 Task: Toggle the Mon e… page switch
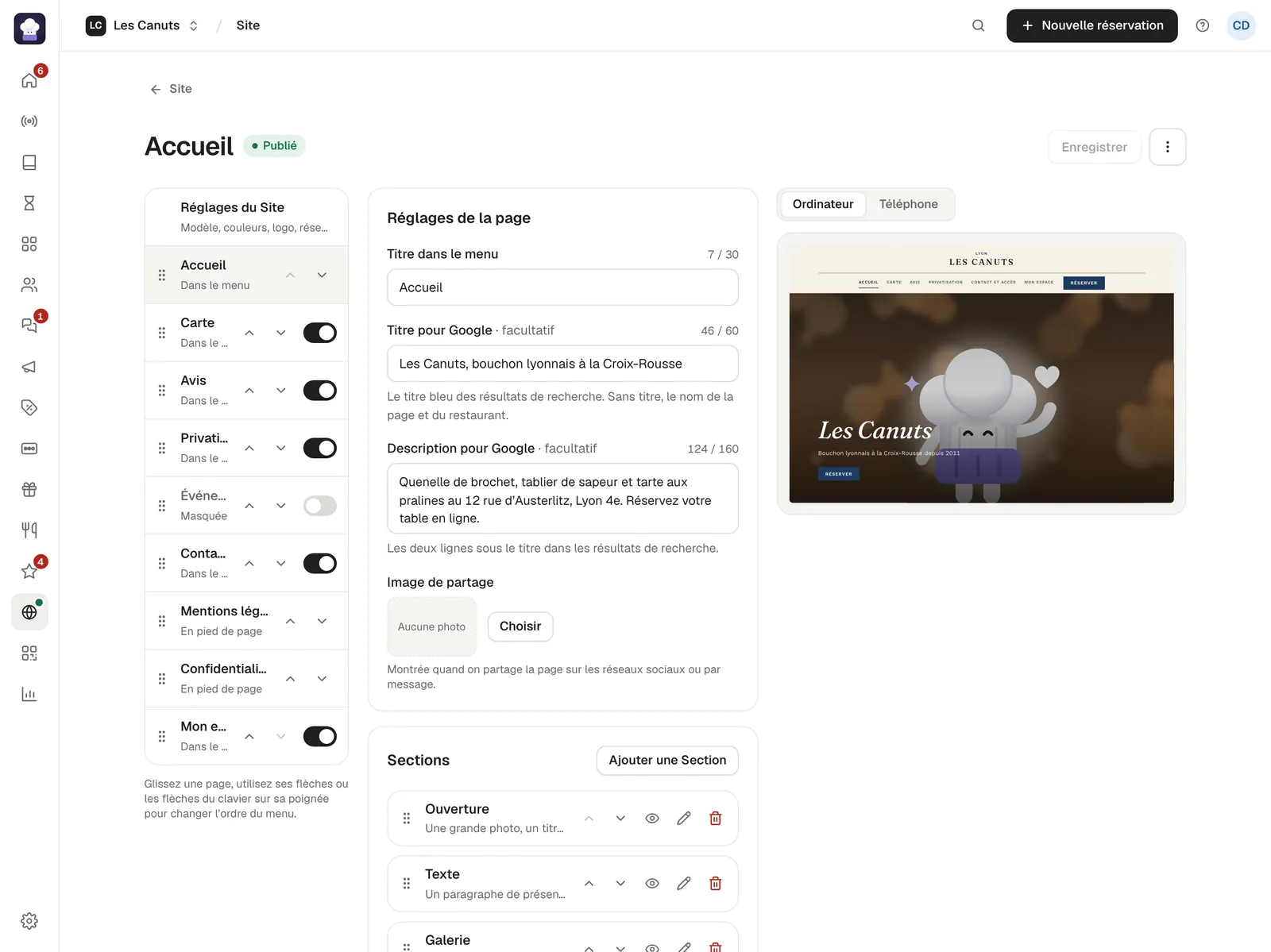pyautogui.click(x=320, y=737)
